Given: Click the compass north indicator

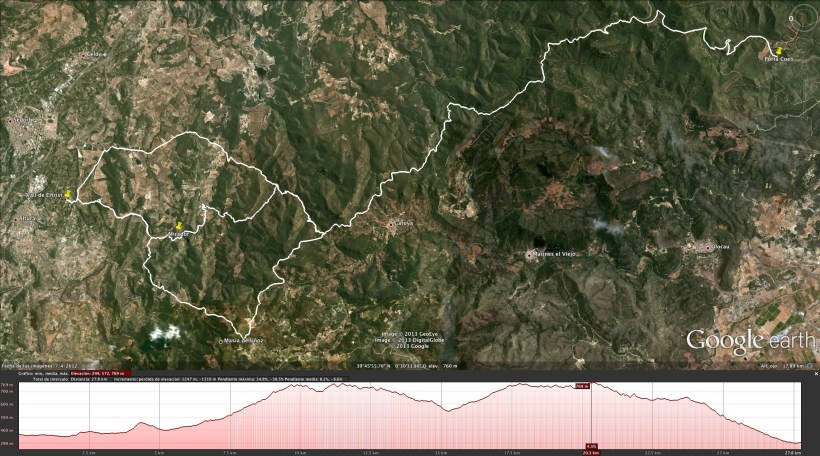Looking at the screenshot, I should [791, 18].
